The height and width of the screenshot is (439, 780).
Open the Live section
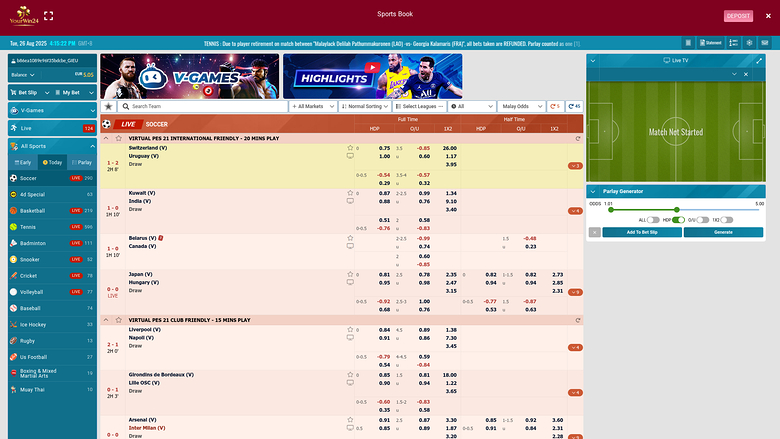click(x=52, y=128)
